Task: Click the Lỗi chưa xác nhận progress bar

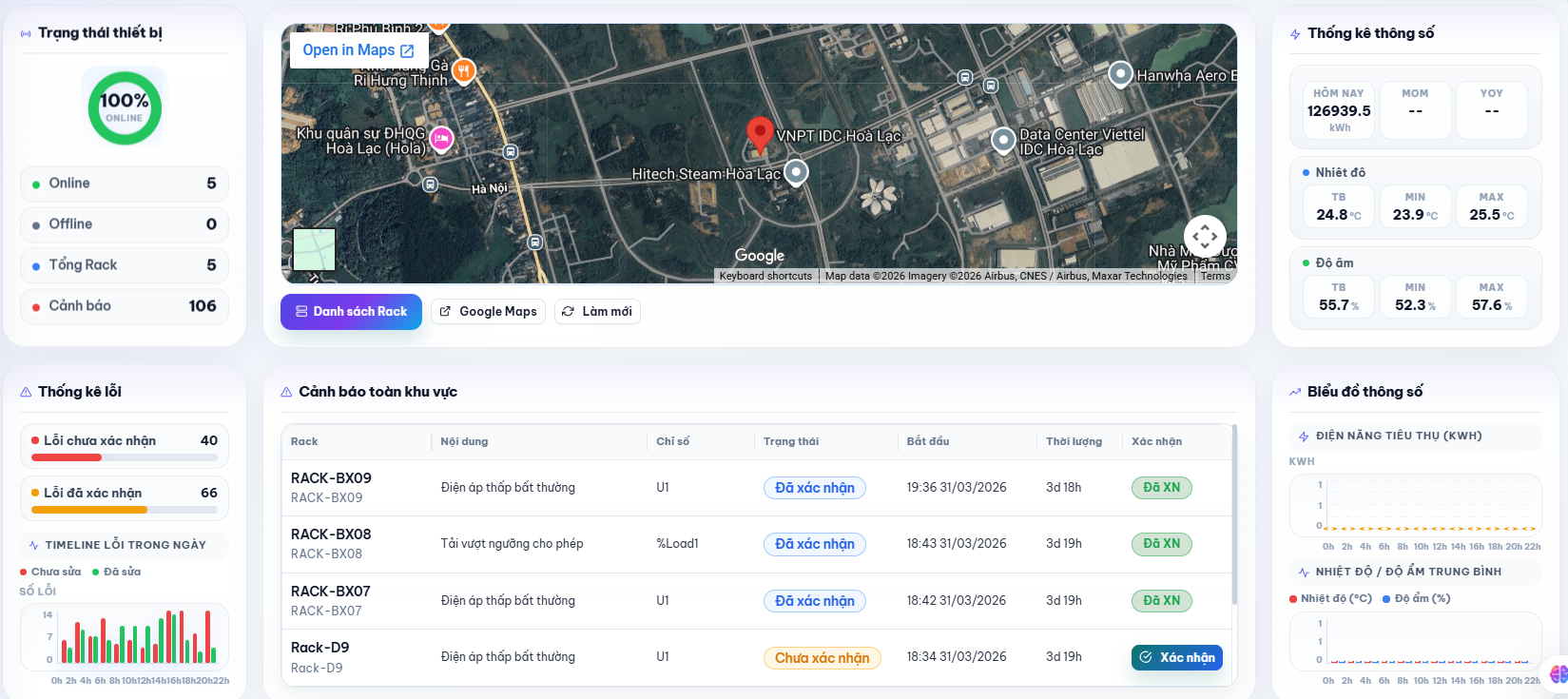Action: click(x=125, y=457)
